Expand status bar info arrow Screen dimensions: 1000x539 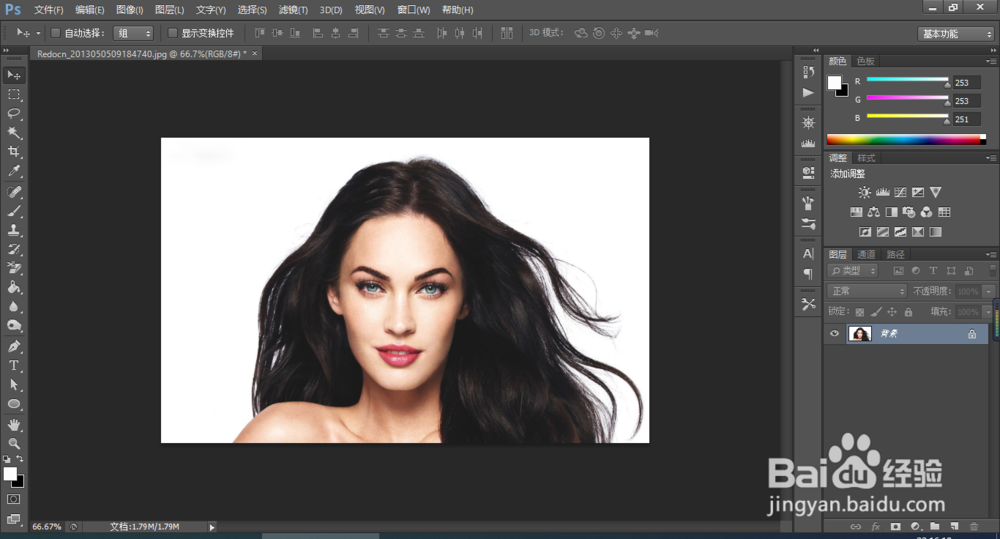(212, 527)
